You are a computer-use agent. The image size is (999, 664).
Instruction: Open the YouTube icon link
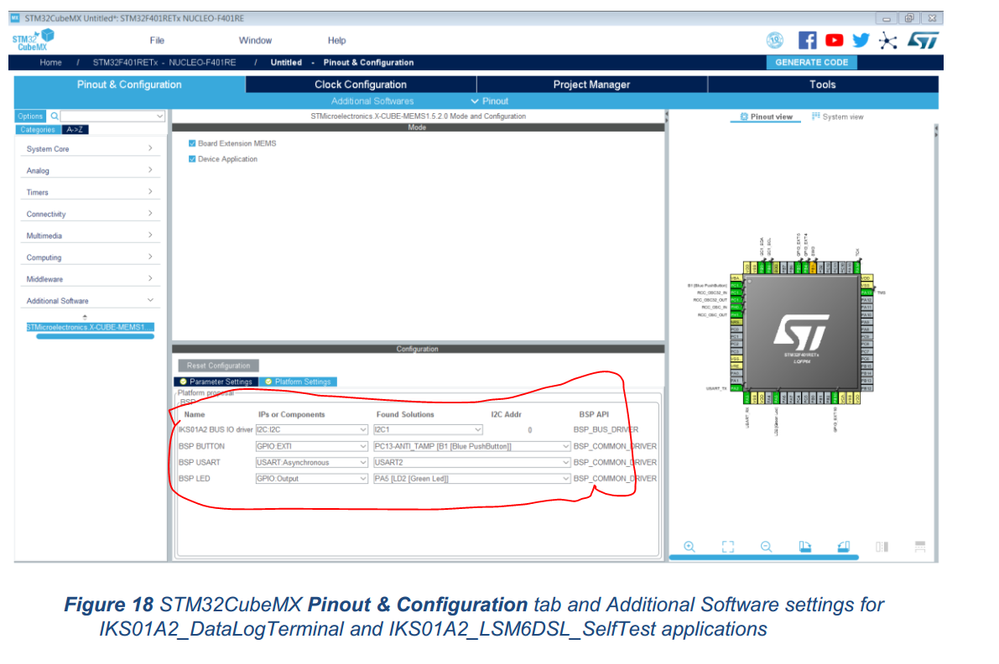pos(834,41)
